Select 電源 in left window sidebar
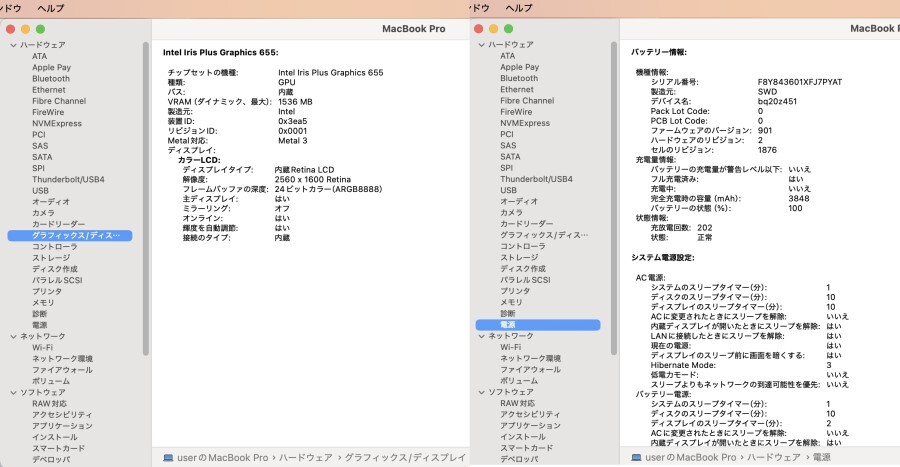The width and height of the screenshot is (900, 467). click(x=40, y=325)
